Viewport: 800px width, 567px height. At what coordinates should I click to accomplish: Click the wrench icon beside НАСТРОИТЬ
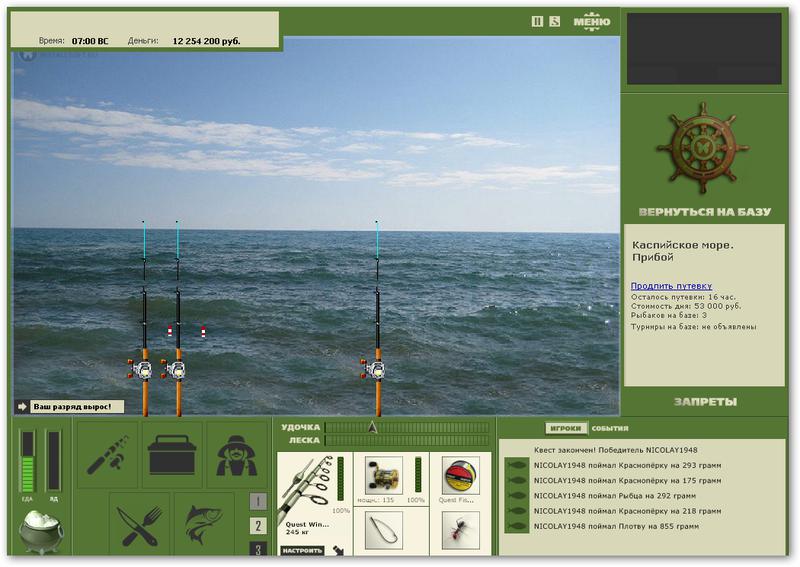[339, 550]
